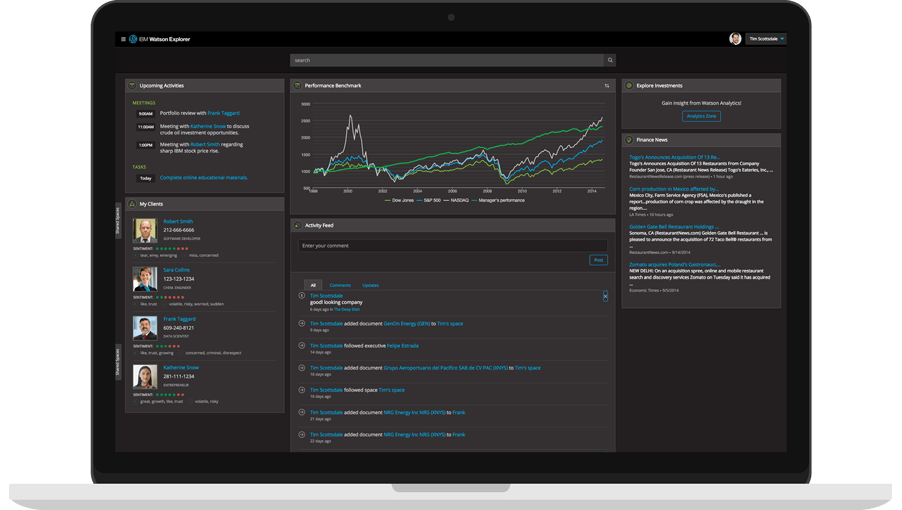Click activity icon for Grupo Aeroportuario entry

(x=301, y=367)
